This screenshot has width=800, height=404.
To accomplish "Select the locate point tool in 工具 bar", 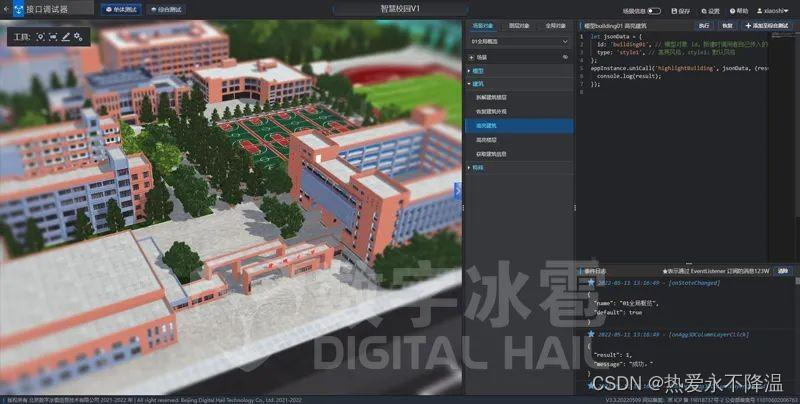I will (40, 37).
